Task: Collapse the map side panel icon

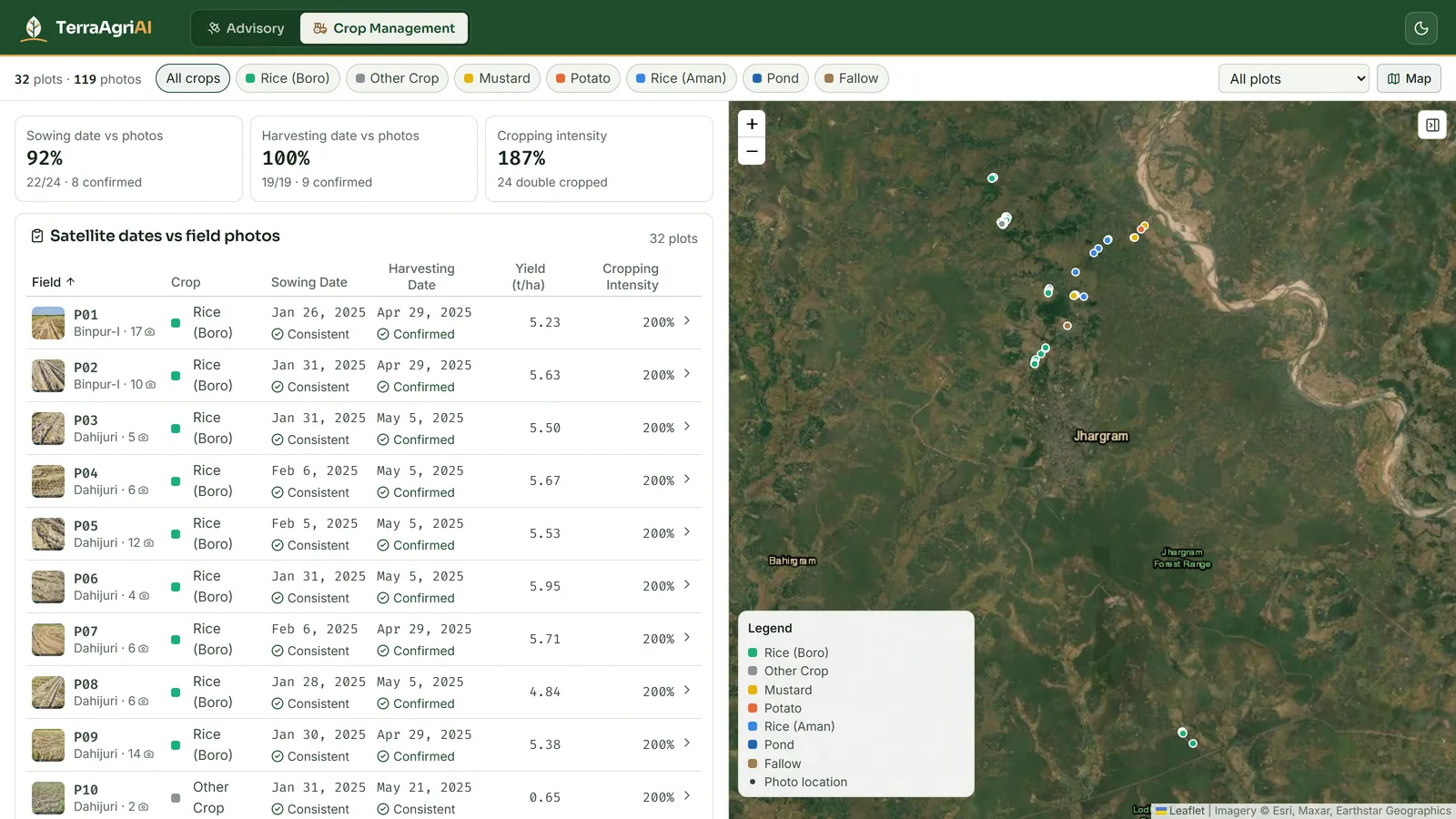Action: (x=1432, y=125)
